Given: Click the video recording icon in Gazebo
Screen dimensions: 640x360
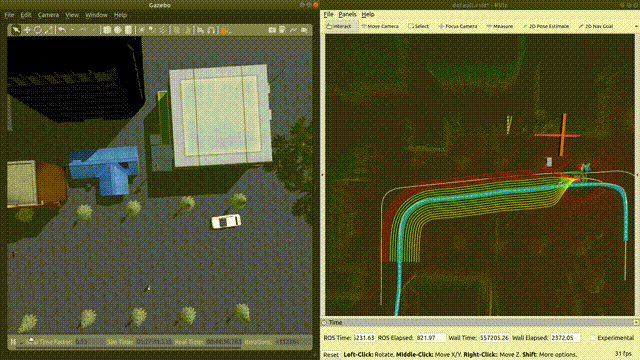Looking at the screenshot, I should 304,30.
